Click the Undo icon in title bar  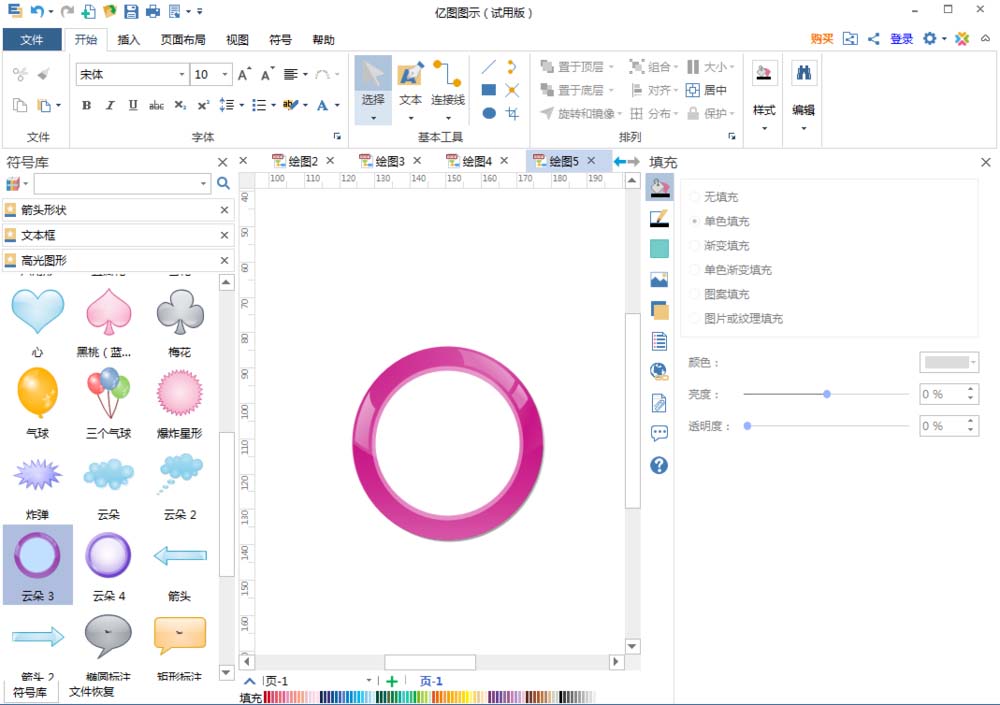click(x=37, y=11)
